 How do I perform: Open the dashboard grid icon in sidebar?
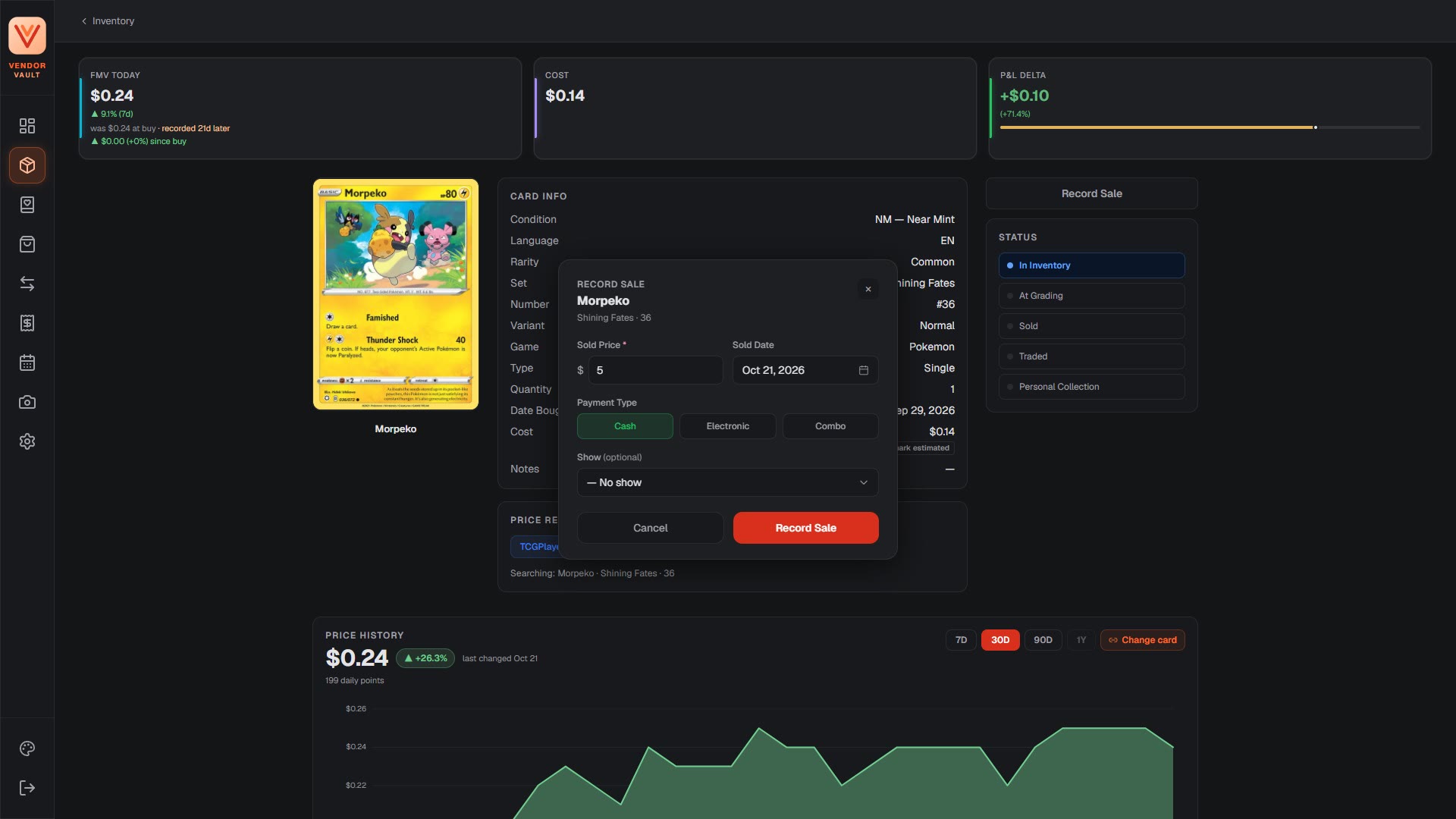point(27,126)
